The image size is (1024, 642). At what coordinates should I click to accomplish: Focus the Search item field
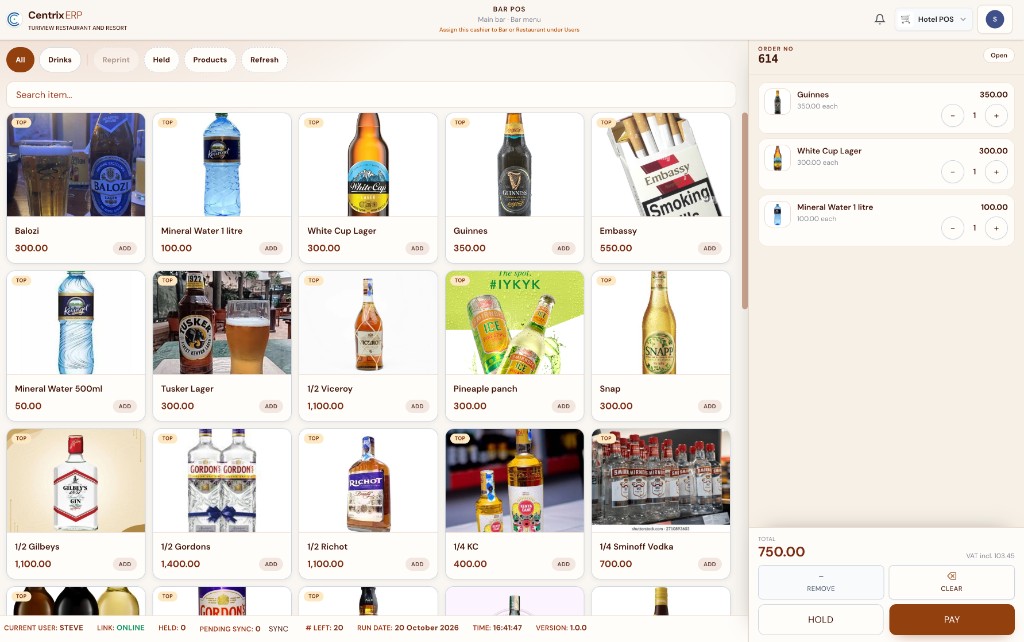[371, 95]
